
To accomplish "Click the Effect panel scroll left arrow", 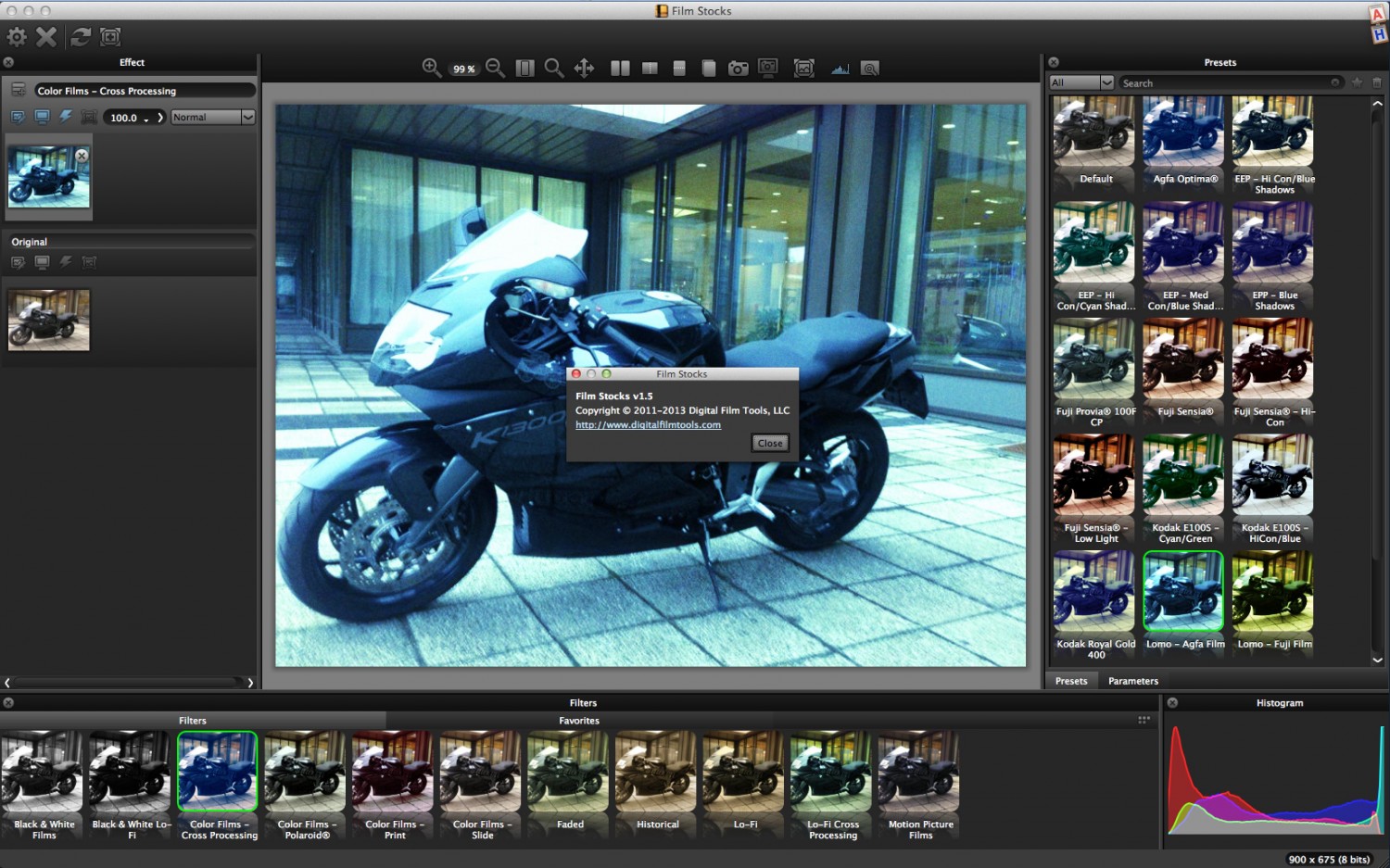I will click(x=7, y=683).
